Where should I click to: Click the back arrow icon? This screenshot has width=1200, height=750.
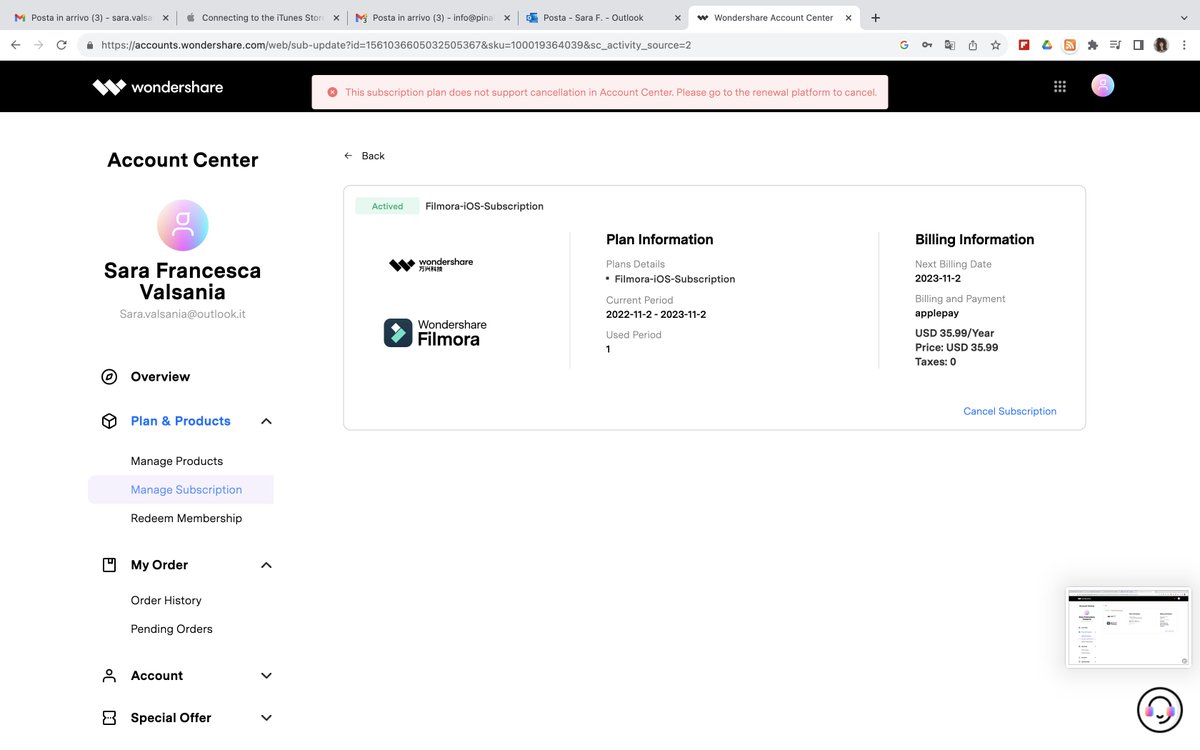click(348, 156)
